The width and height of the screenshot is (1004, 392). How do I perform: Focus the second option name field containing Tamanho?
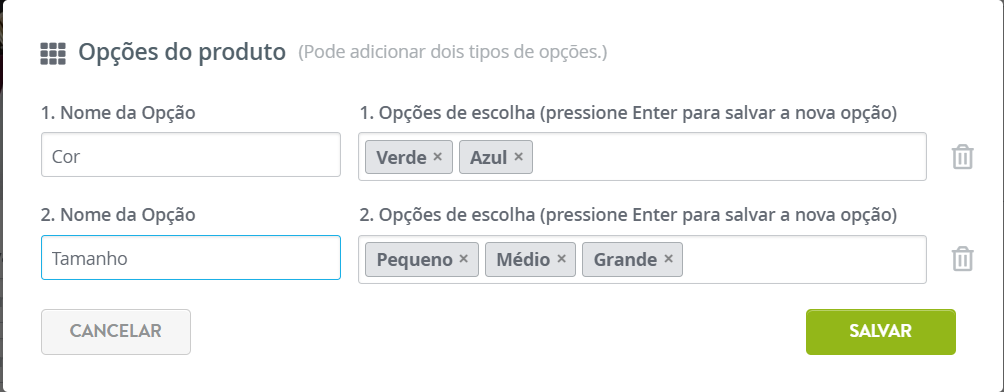point(191,257)
